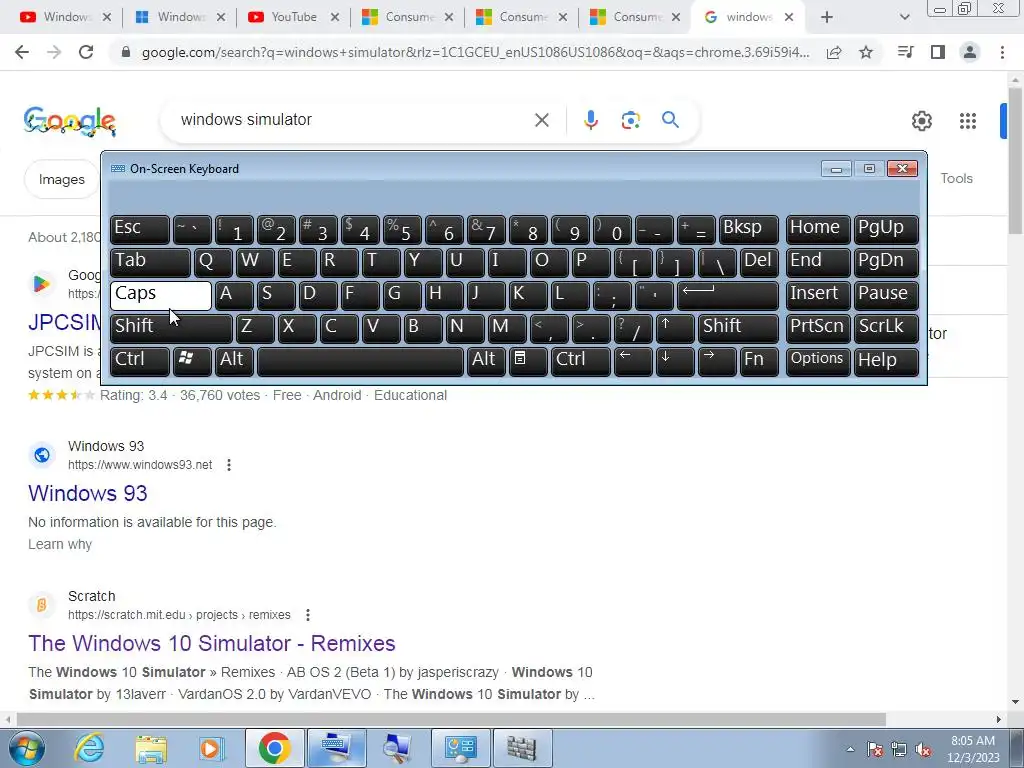Open Google Lens image search
Viewport: 1024px width, 768px height.
pos(630,120)
